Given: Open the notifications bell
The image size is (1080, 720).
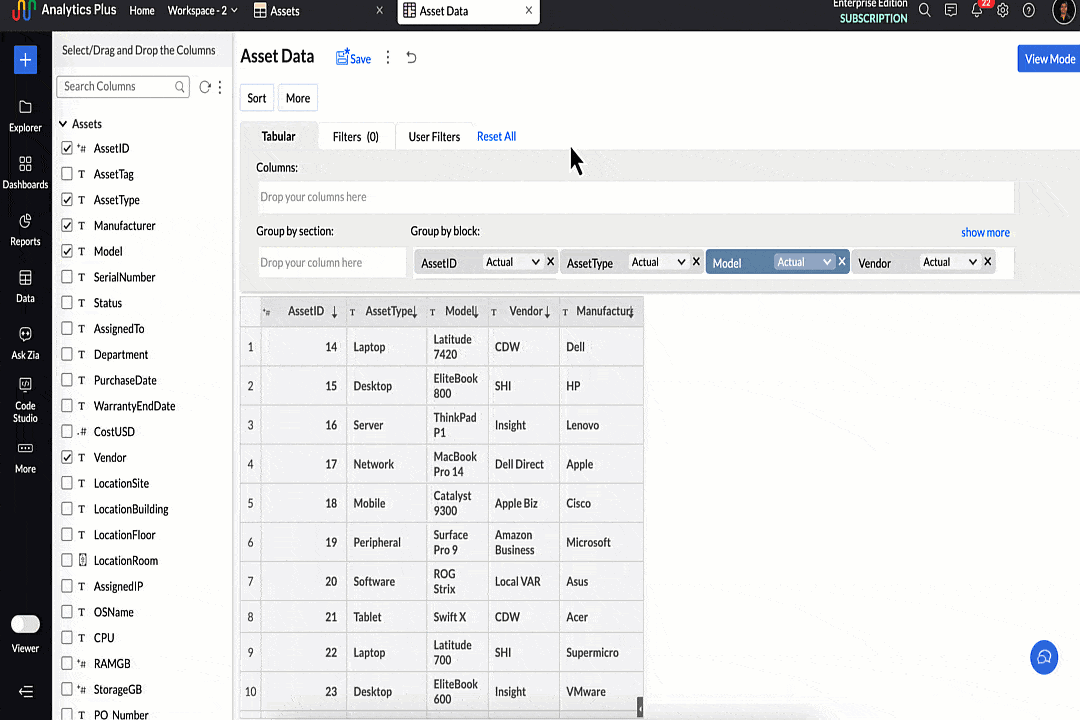Looking at the screenshot, I should [977, 11].
